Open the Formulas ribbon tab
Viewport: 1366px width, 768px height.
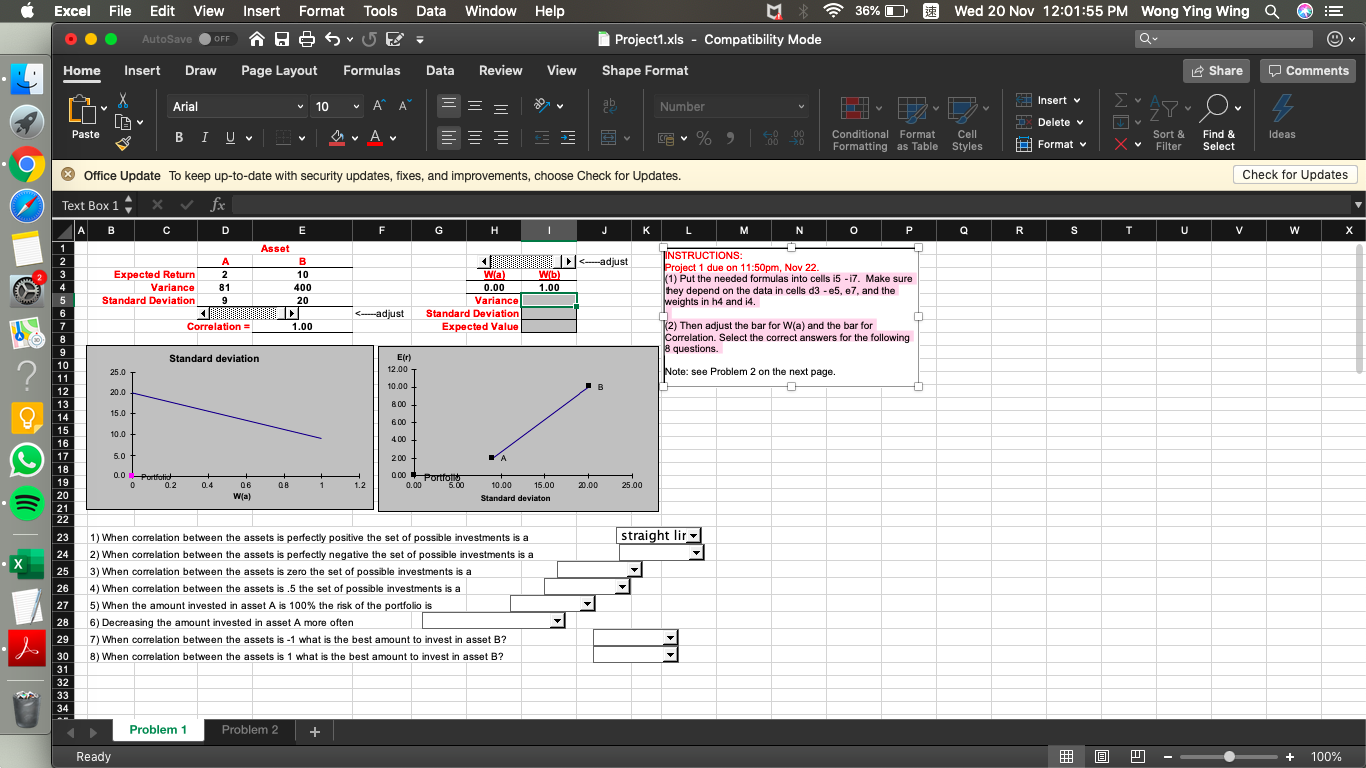tap(371, 71)
